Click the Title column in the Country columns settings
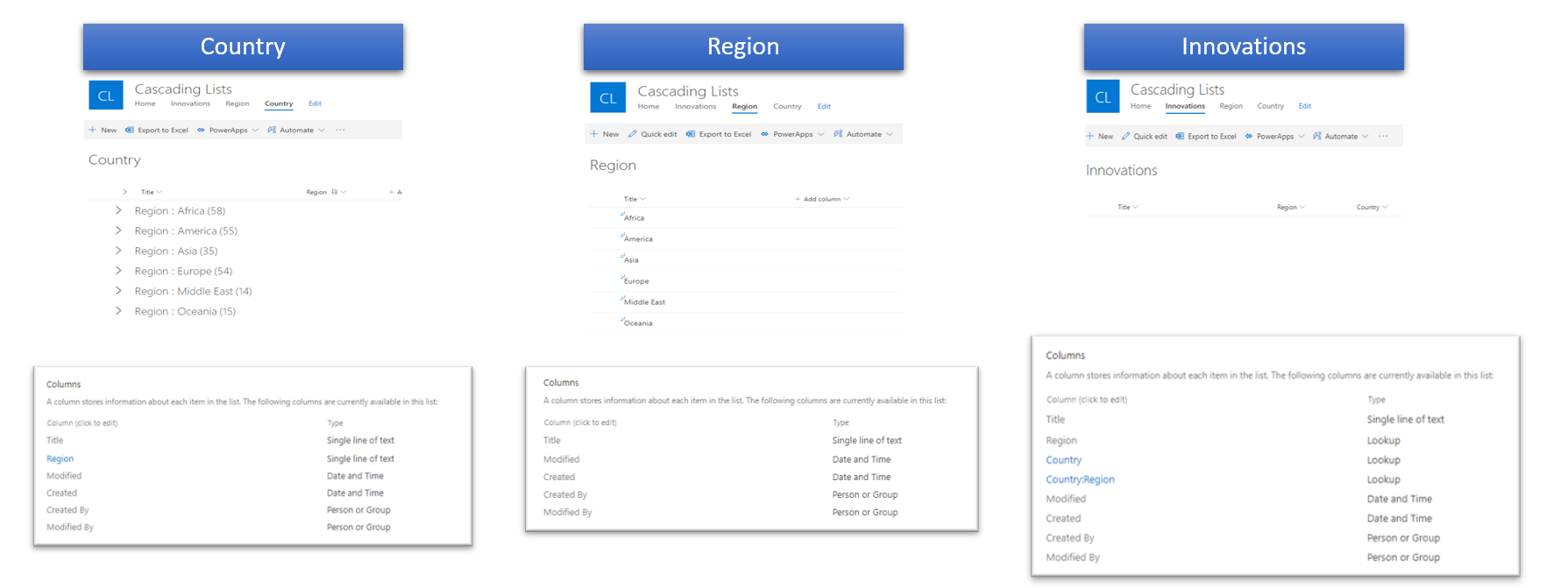 pyautogui.click(x=54, y=440)
